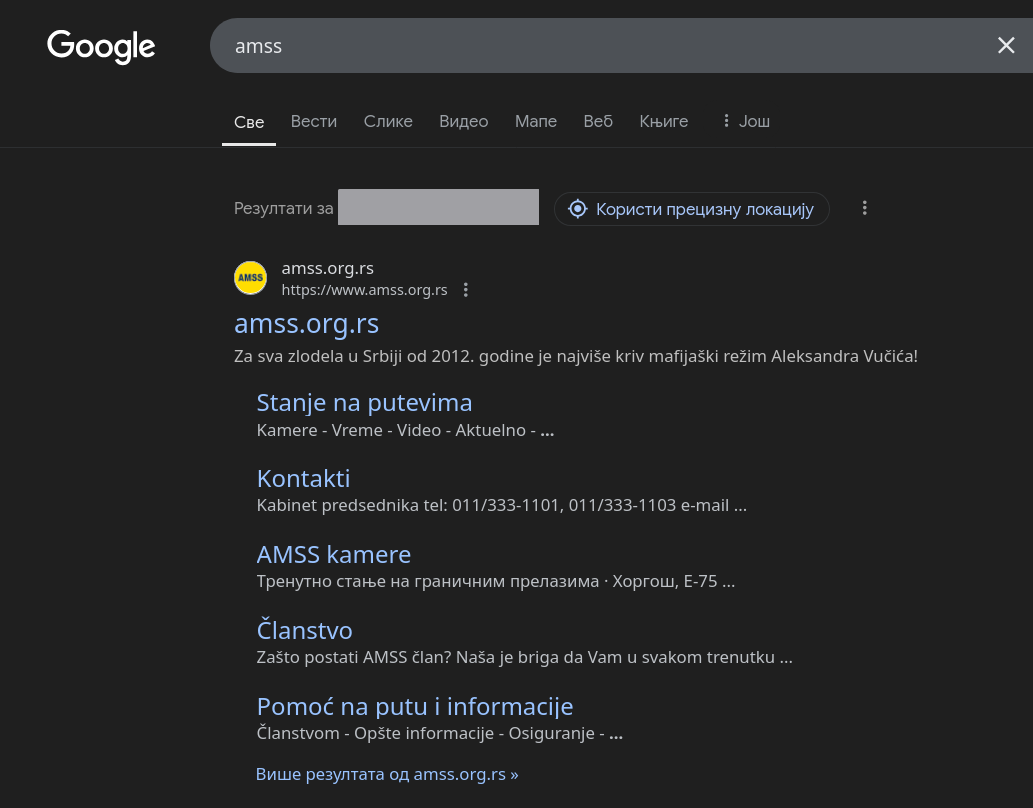Open location options three-dot menu
The height and width of the screenshot is (808, 1033).
click(864, 208)
